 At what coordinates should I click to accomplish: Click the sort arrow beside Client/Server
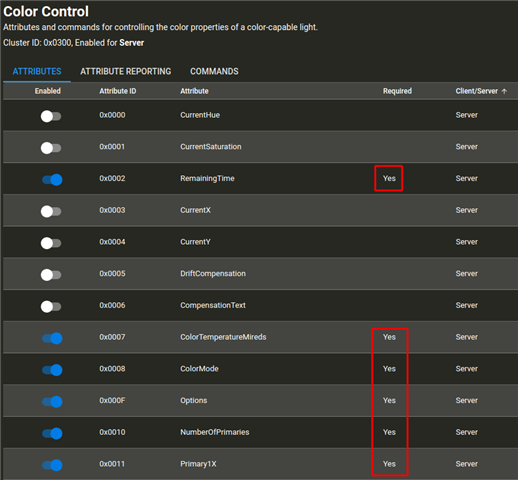[x=504, y=91]
